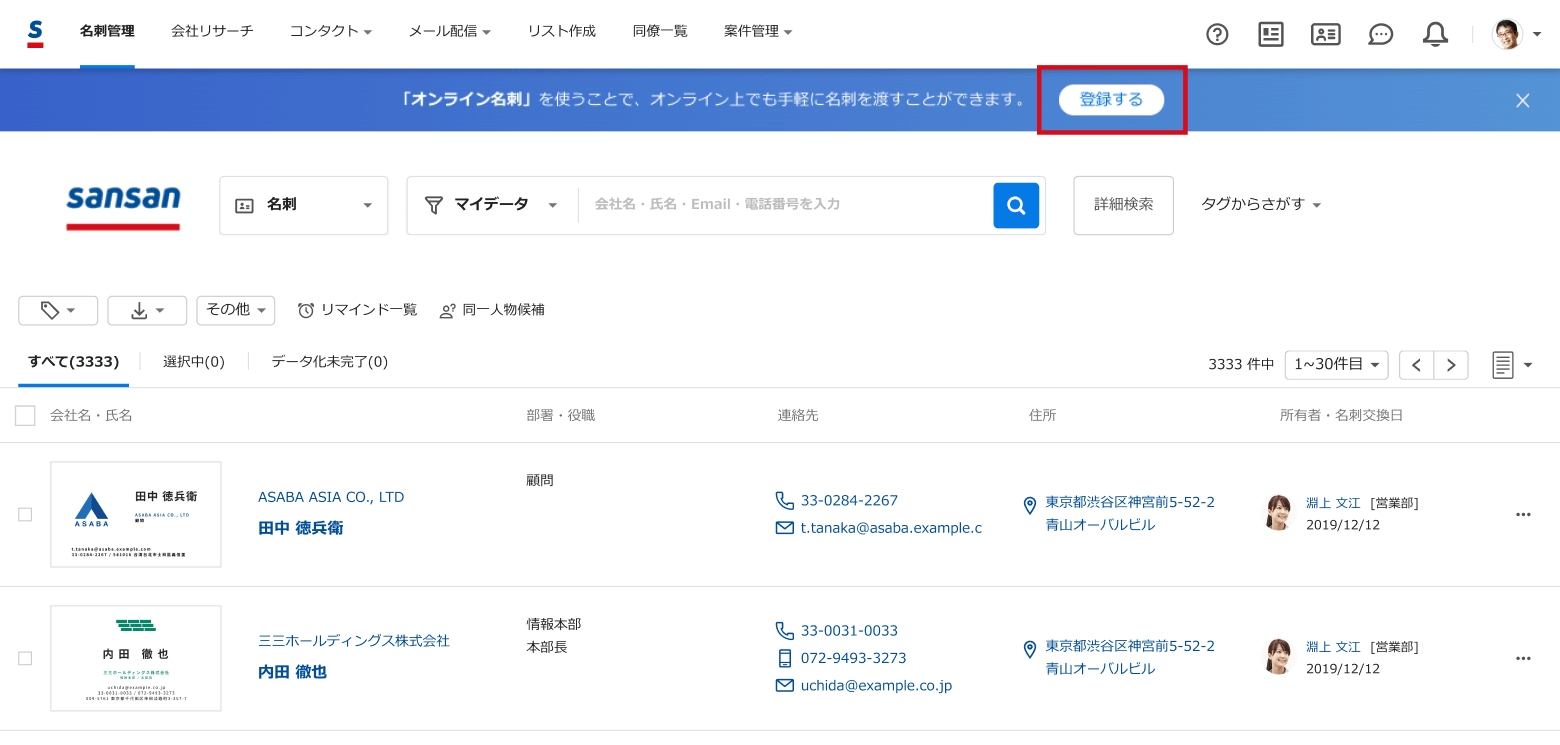The width and height of the screenshot is (1560, 745).
Task: Click phone number 33-0031-0033
Action: coord(849,631)
